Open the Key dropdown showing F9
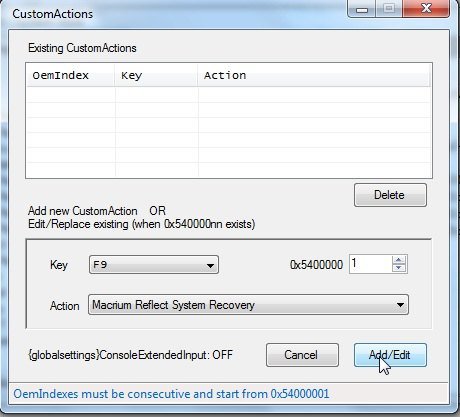Screen dimensions: 460x417 coord(154,265)
